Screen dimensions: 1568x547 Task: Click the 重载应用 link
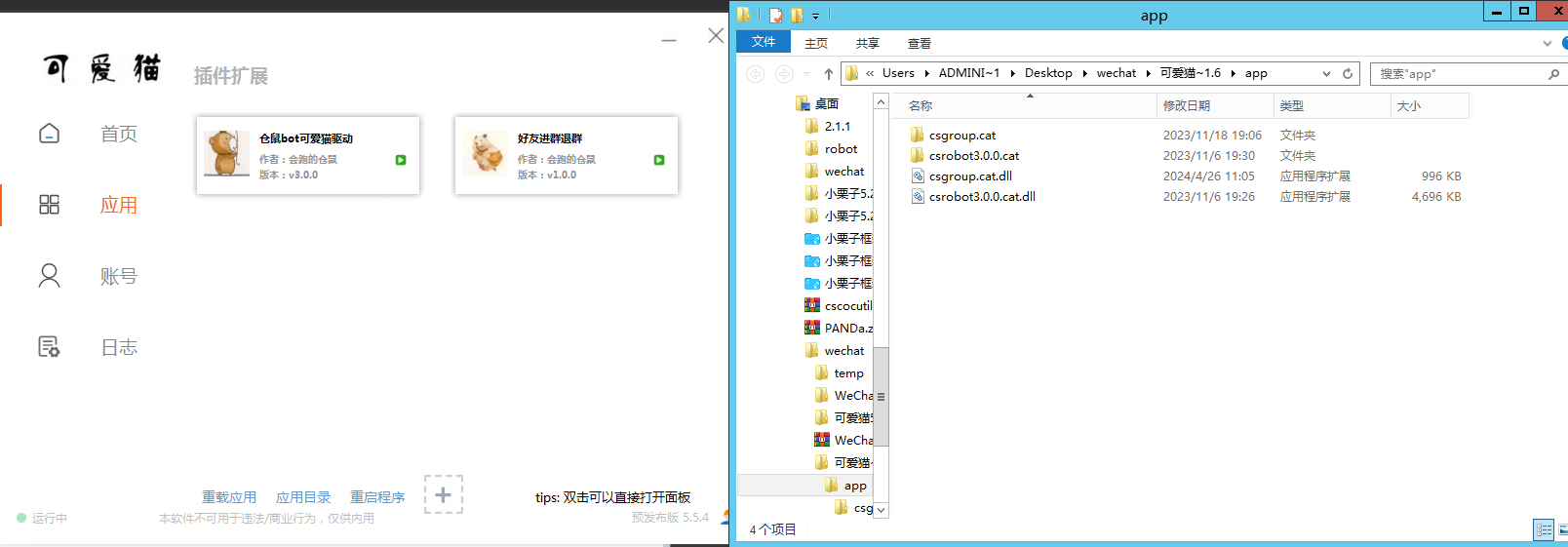(229, 497)
